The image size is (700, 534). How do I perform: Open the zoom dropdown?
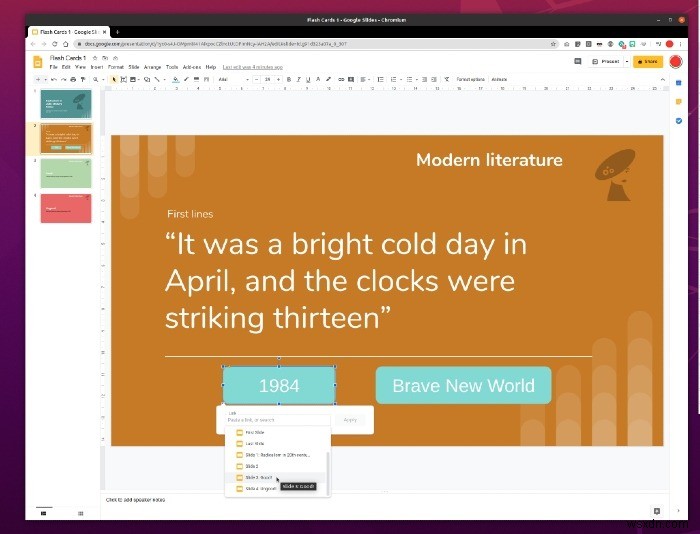[99, 79]
